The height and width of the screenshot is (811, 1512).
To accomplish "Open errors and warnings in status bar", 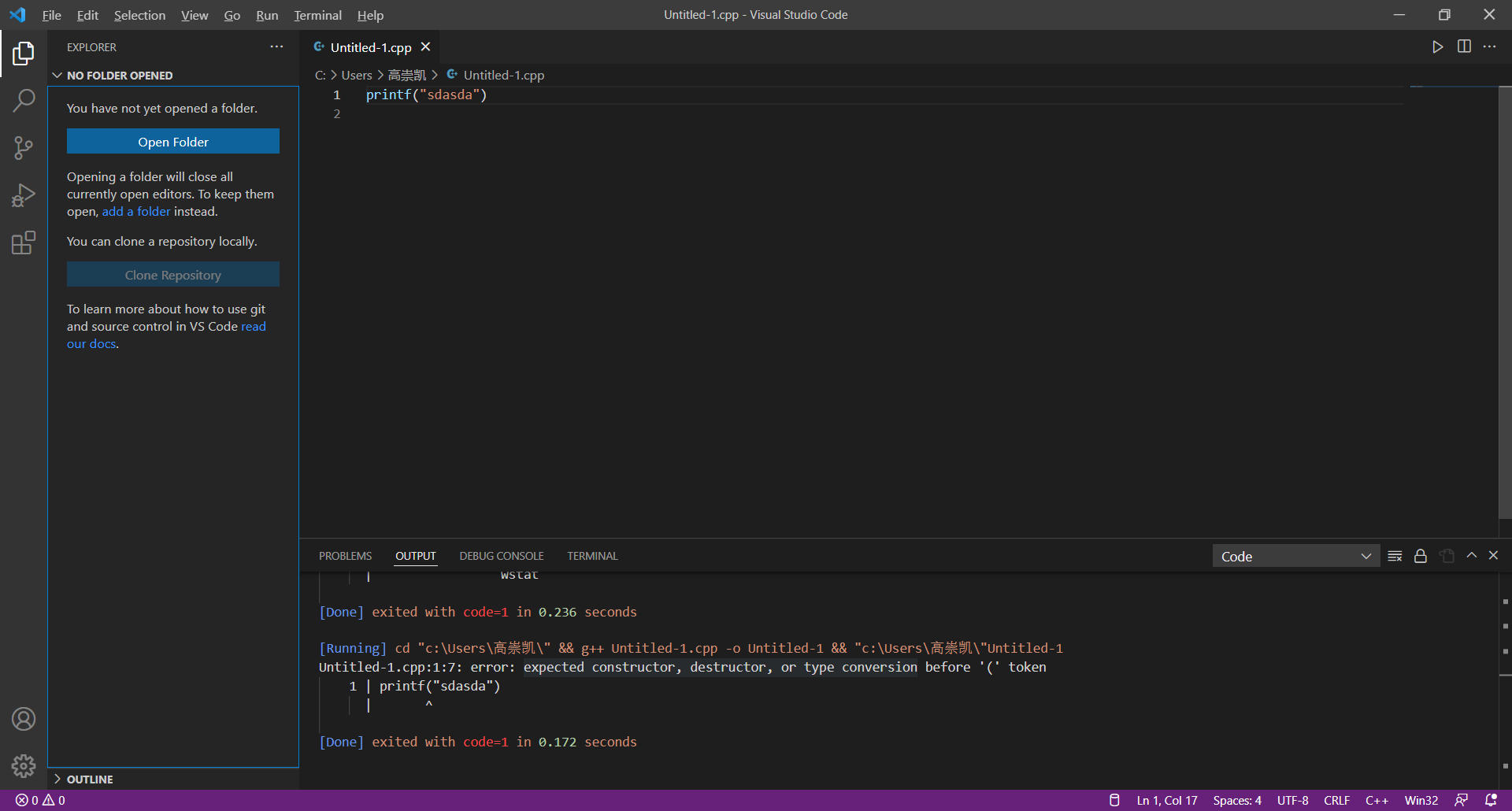I will [40, 800].
